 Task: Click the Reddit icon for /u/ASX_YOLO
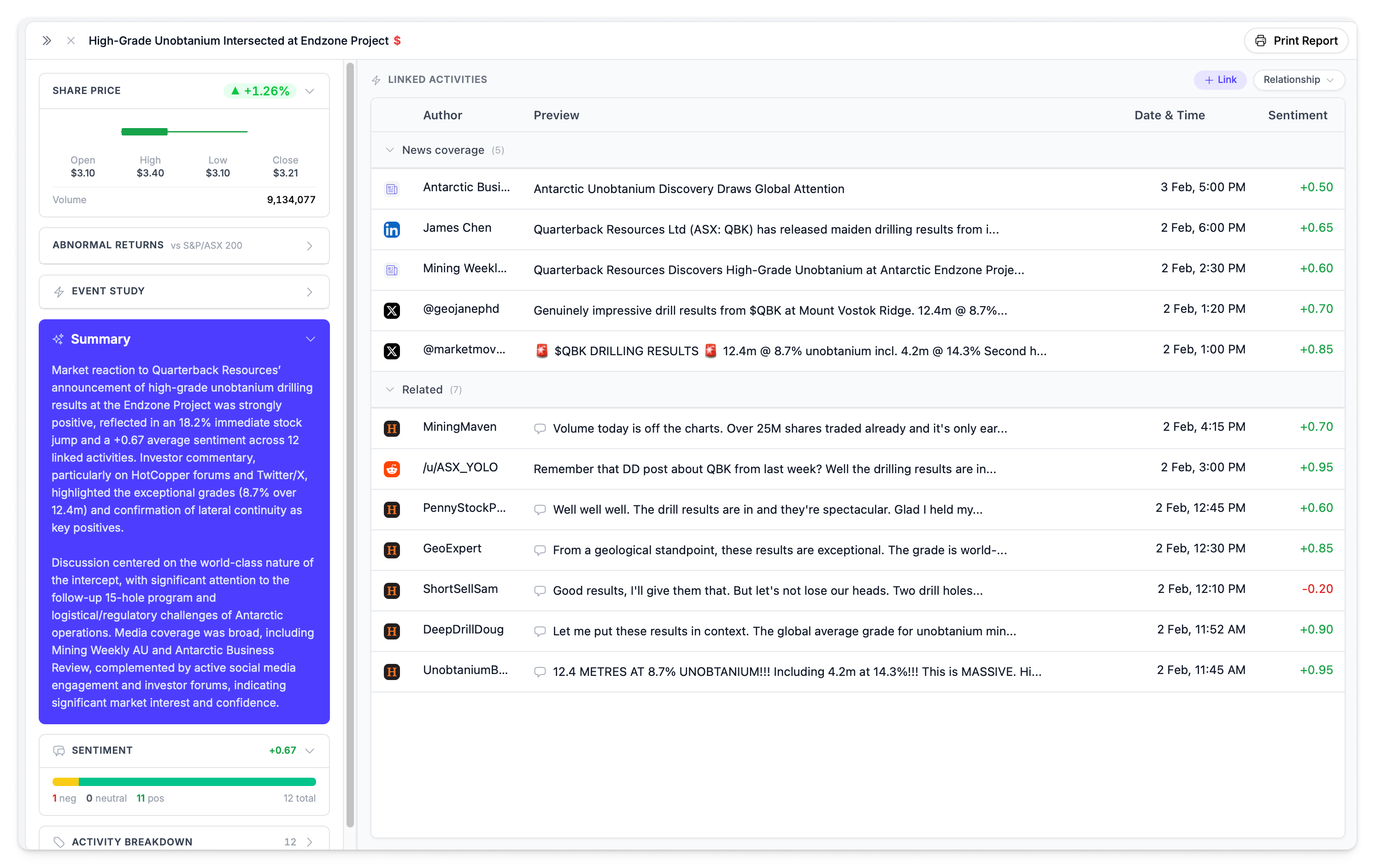click(x=391, y=469)
